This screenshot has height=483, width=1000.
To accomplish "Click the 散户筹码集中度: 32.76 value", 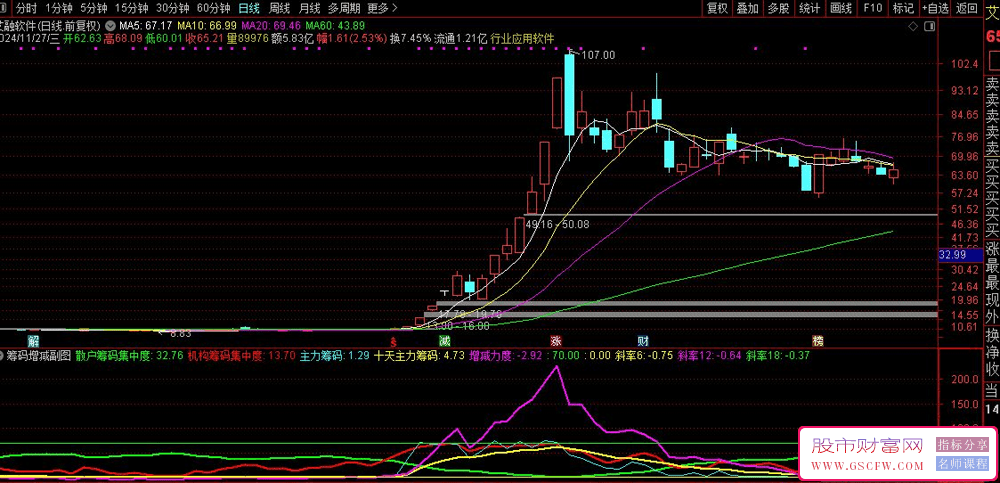I will click(x=129, y=356).
